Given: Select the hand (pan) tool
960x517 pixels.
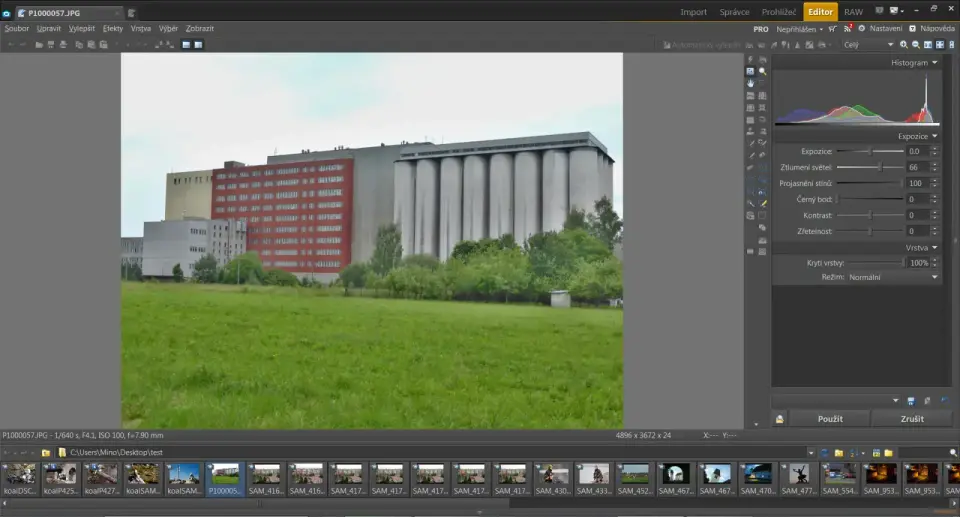Looking at the screenshot, I should (x=750, y=83).
